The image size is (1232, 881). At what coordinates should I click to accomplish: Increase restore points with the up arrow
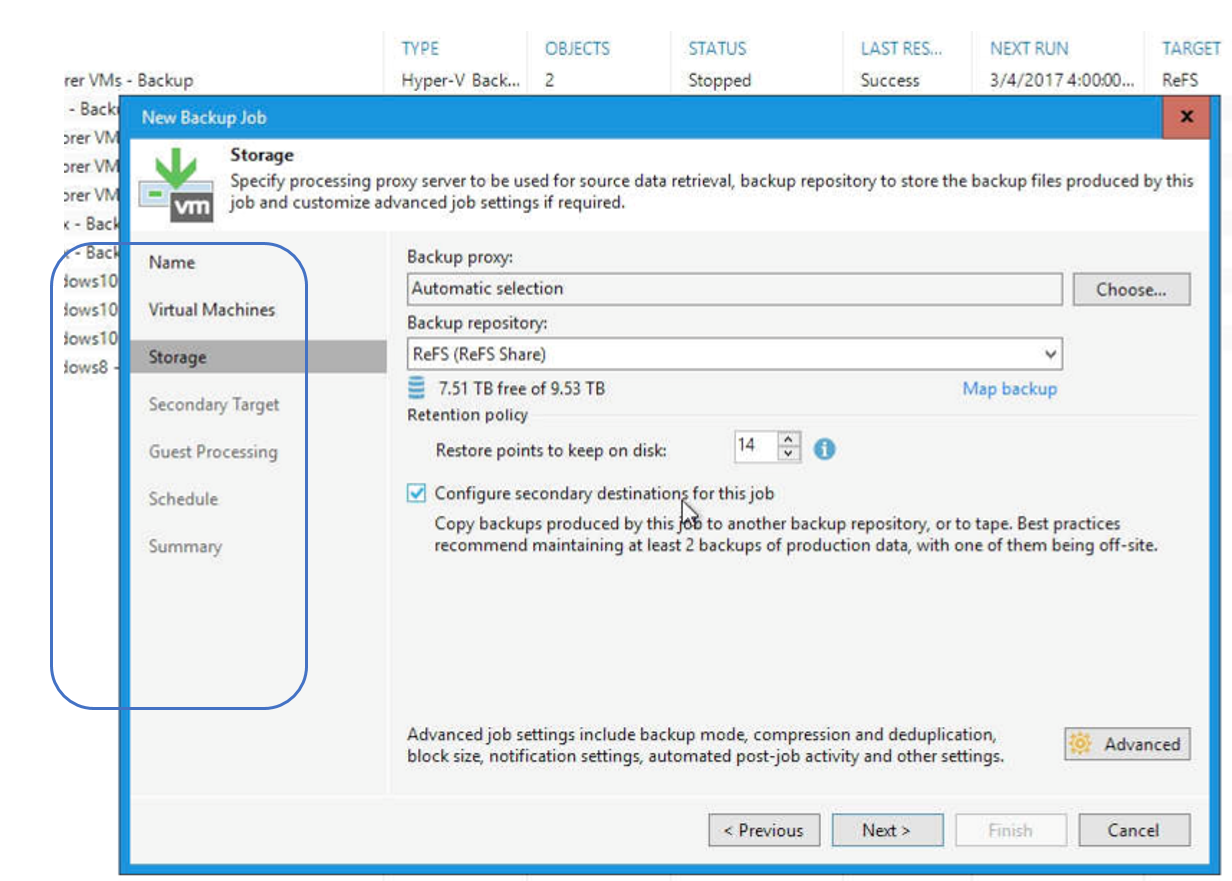pos(789,440)
